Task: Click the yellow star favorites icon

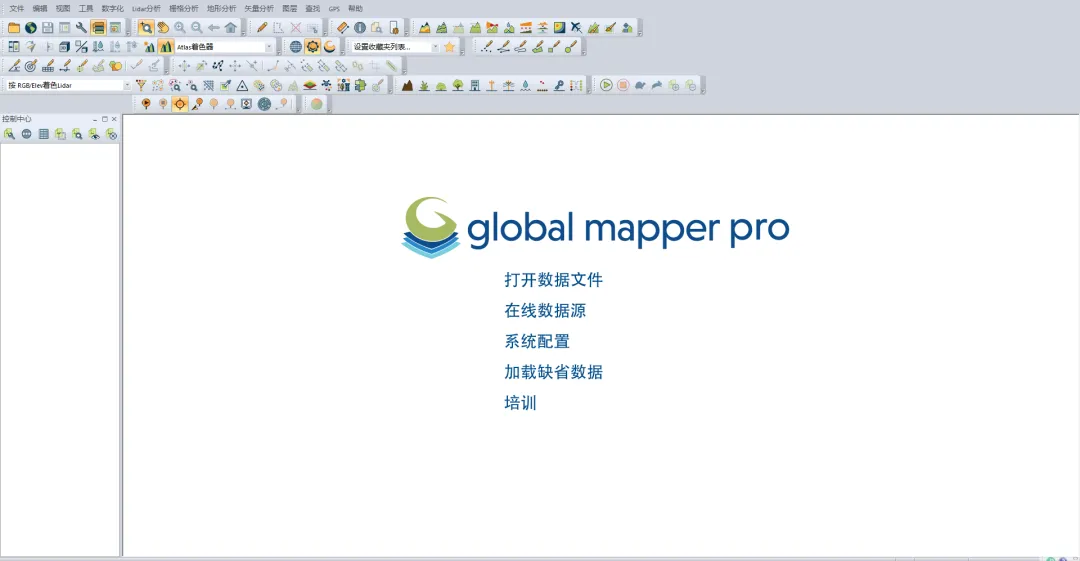Action: point(450,47)
